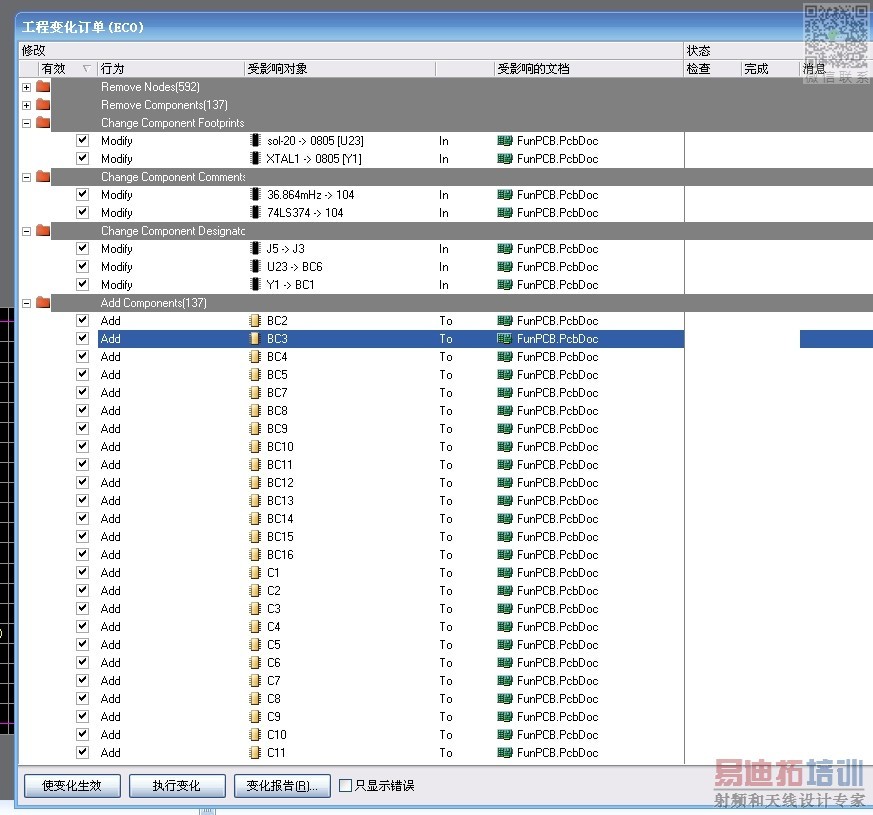Click the PCB document icon in the J5 -> J3 row

[504, 249]
